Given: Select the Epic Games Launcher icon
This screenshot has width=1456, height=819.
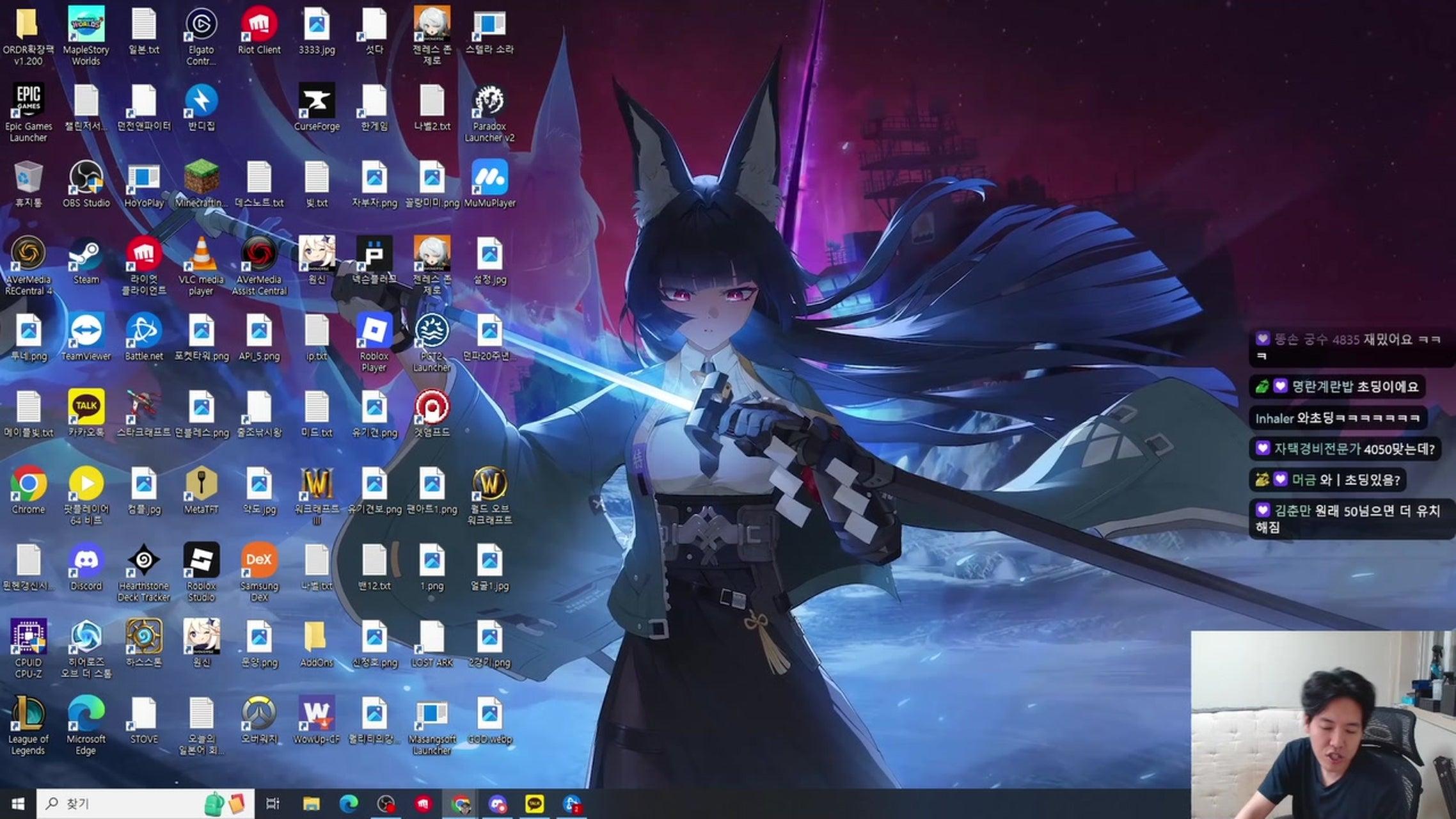Looking at the screenshot, I should (28, 102).
